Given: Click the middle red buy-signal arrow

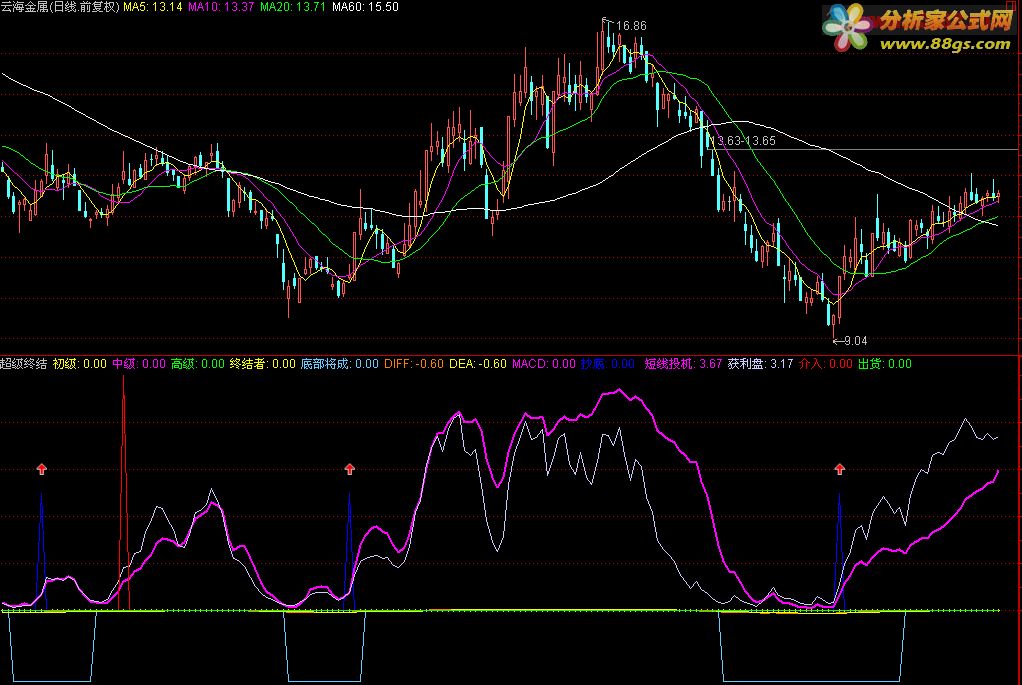Looking at the screenshot, I should pyautogui.click(x=349, y=469).
